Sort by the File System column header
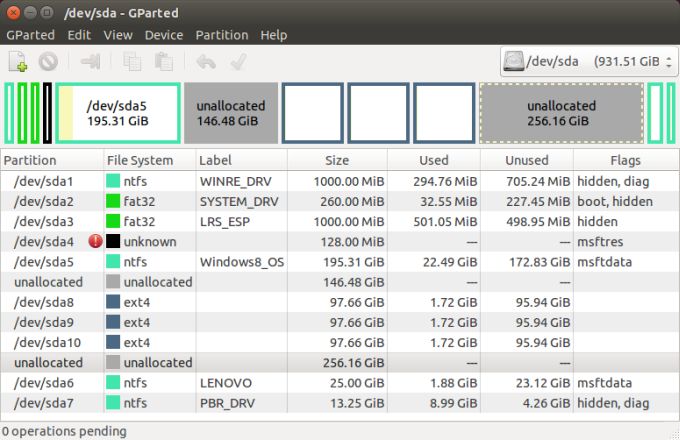The height and width of the screenshot is (440, 680). (140, 160)
